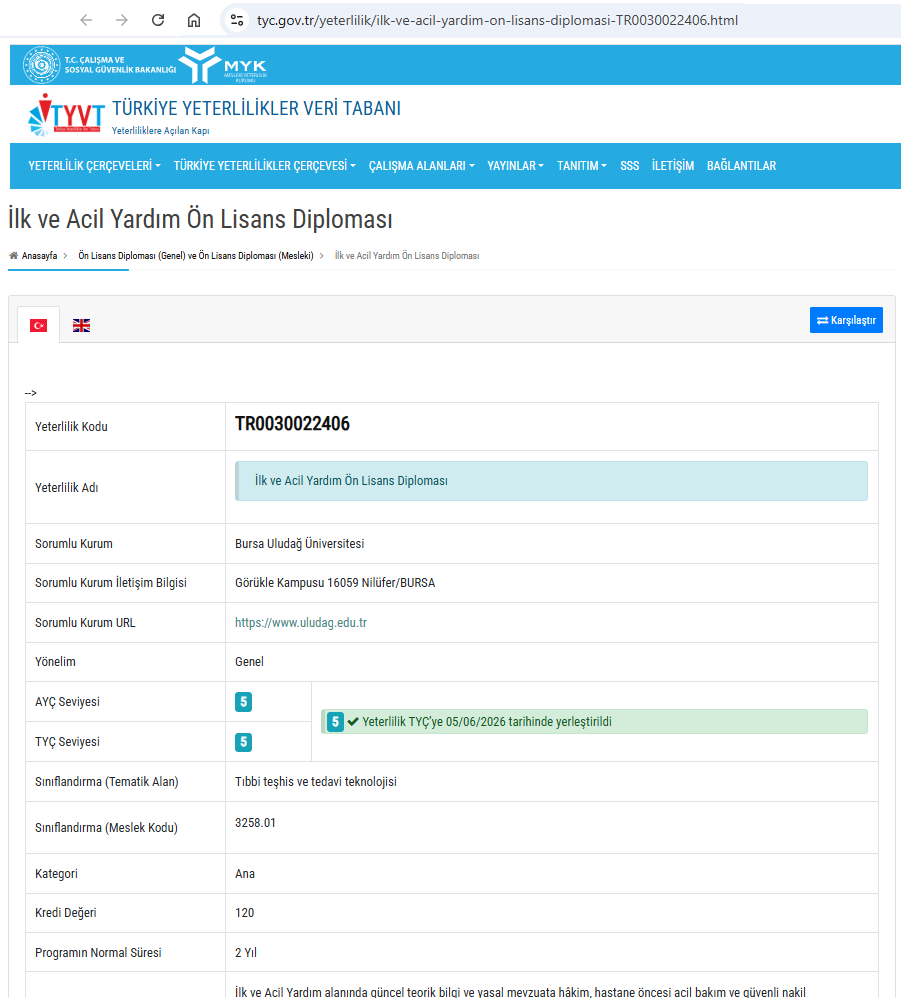Click the browser forward arrow
Viewport: 901px width, 998px height.
pyautogui.click(x=122, y=20)
